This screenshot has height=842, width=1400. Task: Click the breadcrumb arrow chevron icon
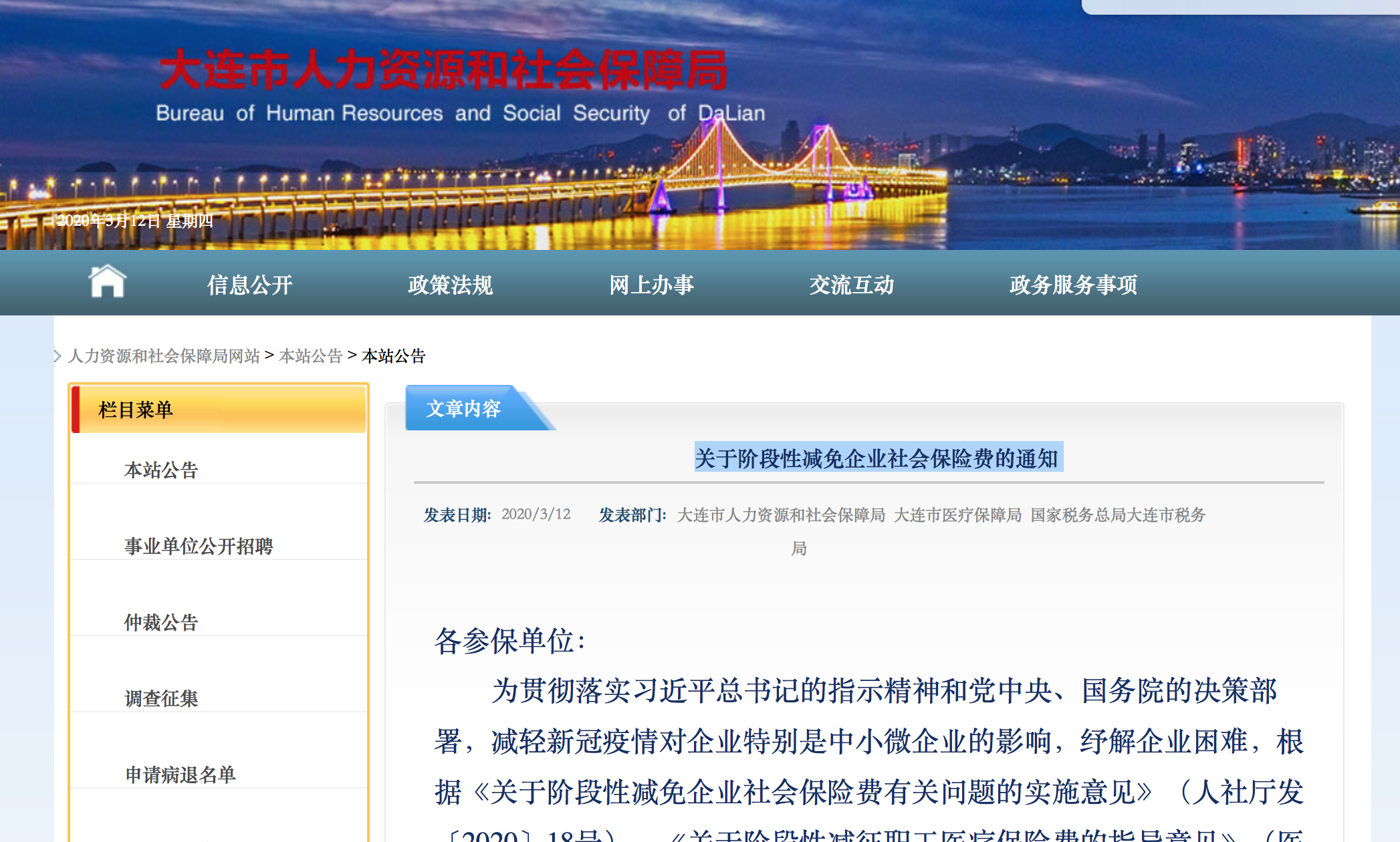point(58,356)
